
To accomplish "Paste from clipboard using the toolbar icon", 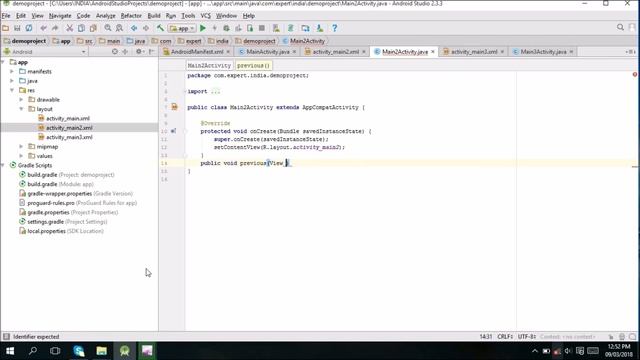I will (x=93, y=28).
